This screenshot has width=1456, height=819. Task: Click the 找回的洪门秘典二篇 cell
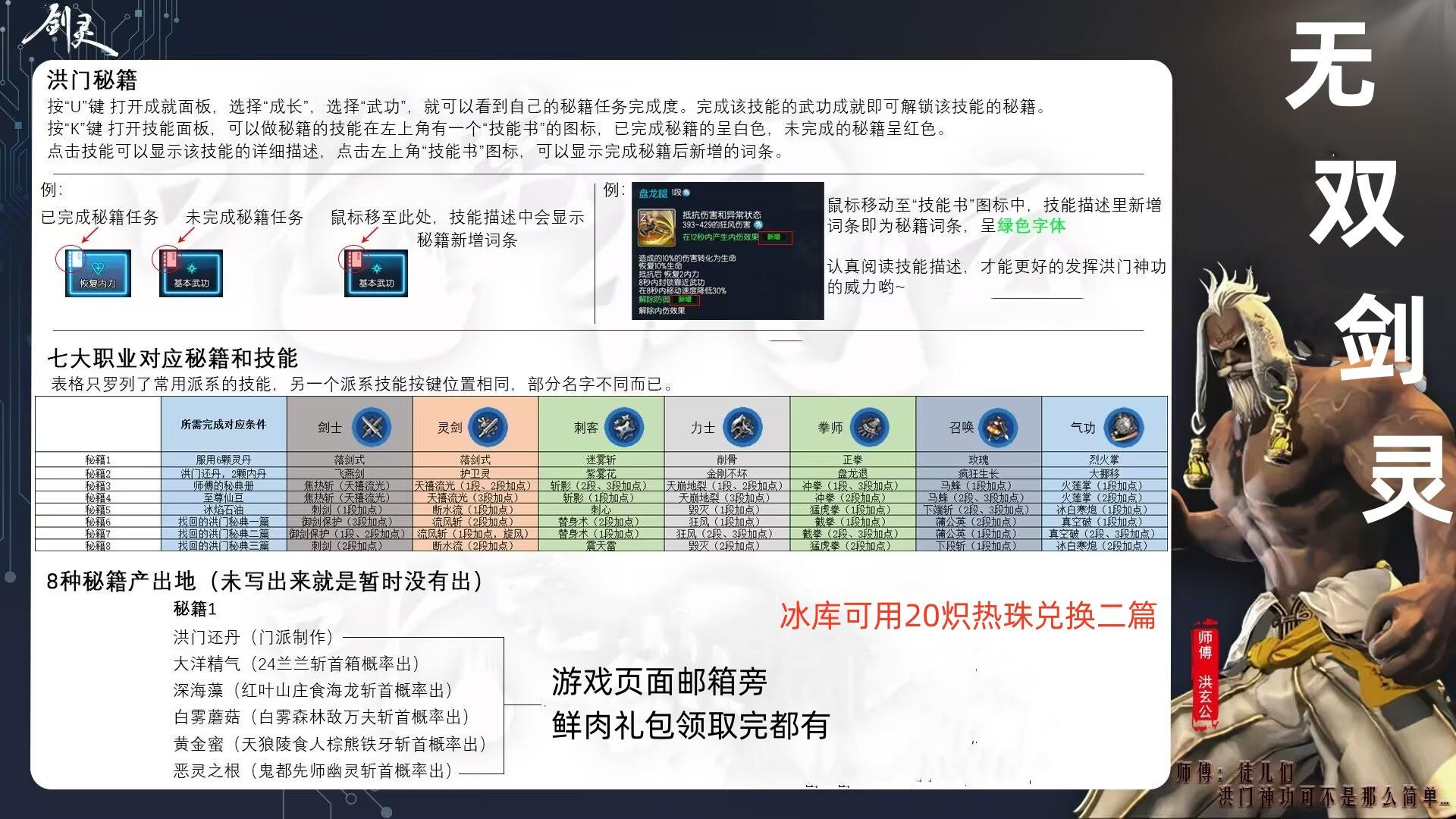pyautogui.click(x=224, y=534)
